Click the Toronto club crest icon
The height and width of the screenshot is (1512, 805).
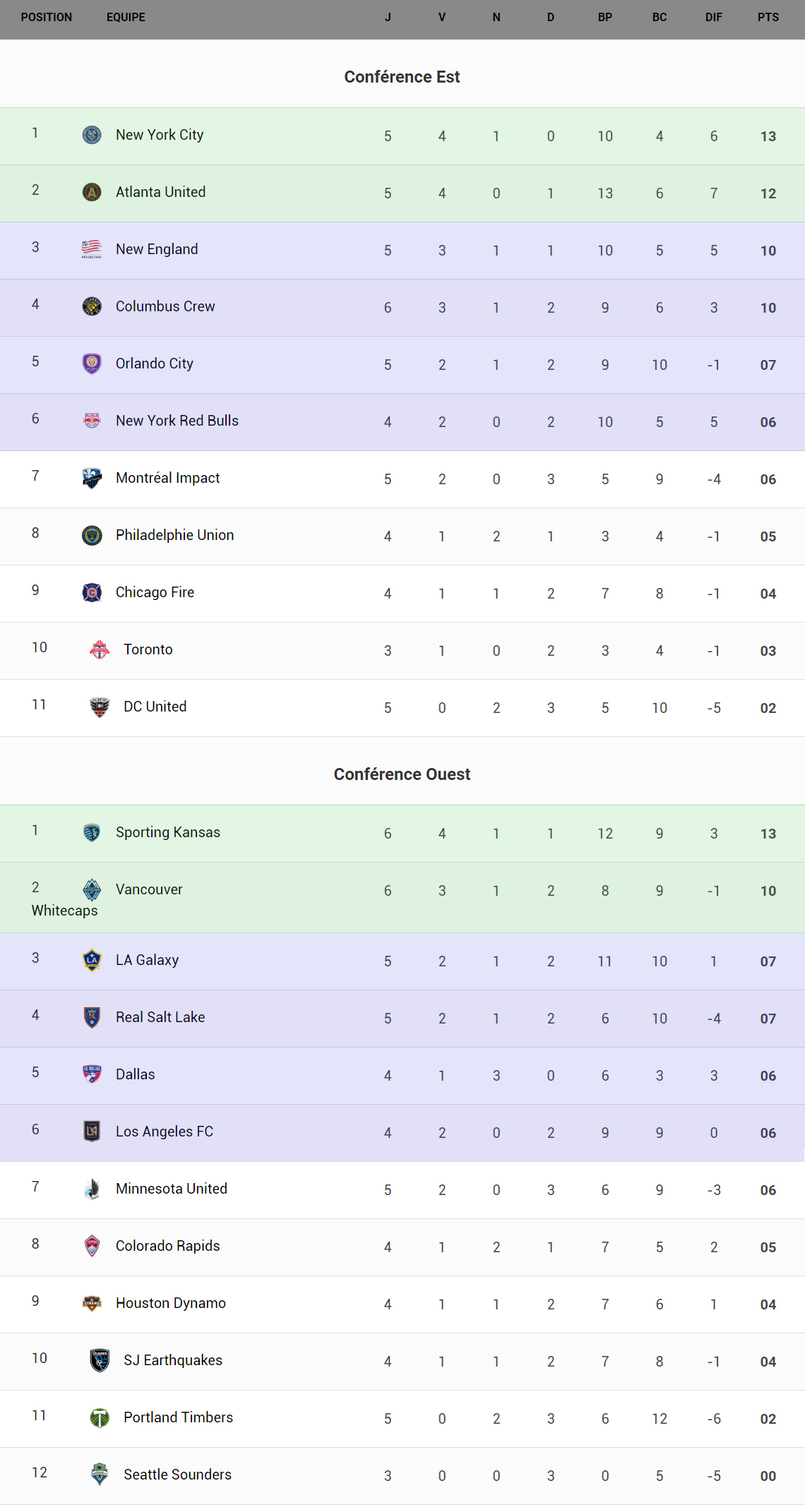pos(100,649)
